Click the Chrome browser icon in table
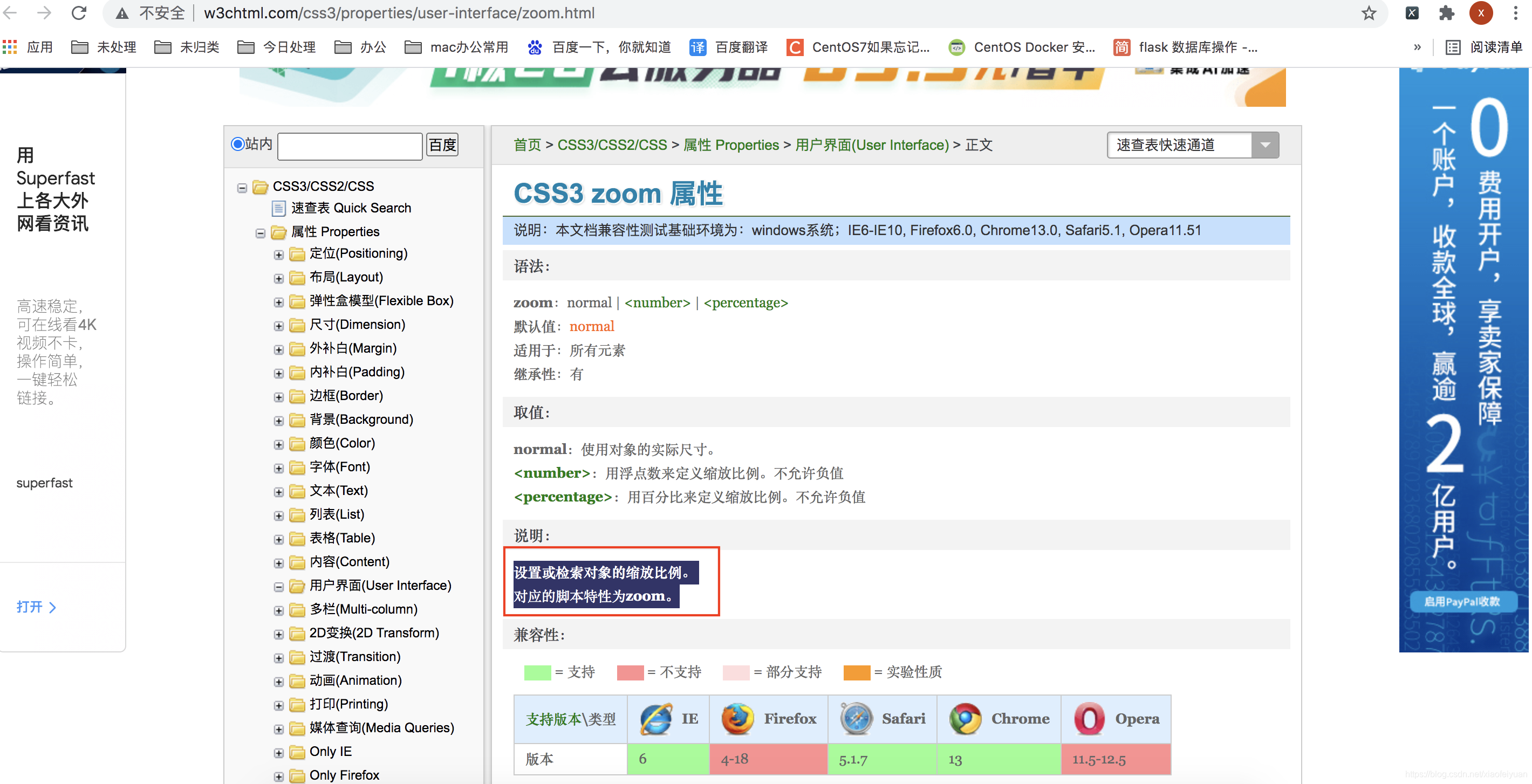1532x784 pixels. point(965,719)
